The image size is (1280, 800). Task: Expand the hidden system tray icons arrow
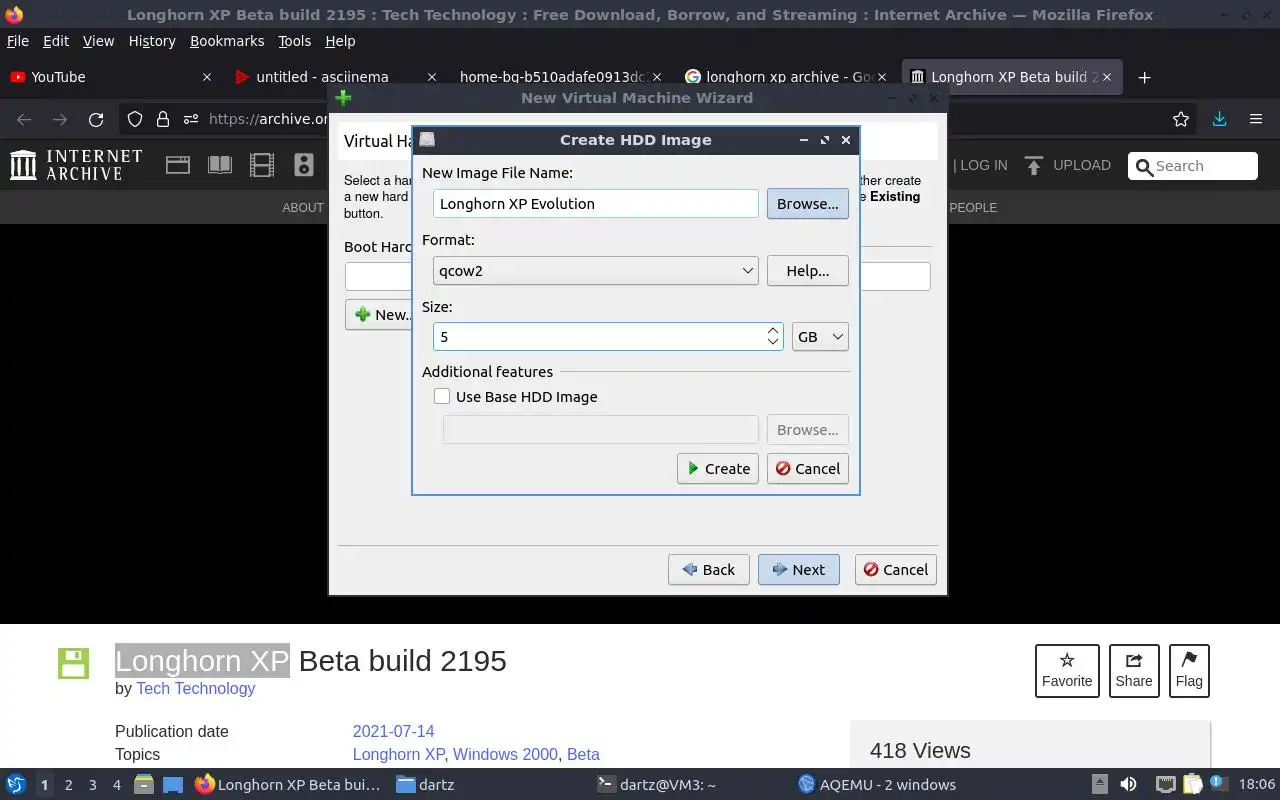pyautogui.click(x=1099, y=785)
